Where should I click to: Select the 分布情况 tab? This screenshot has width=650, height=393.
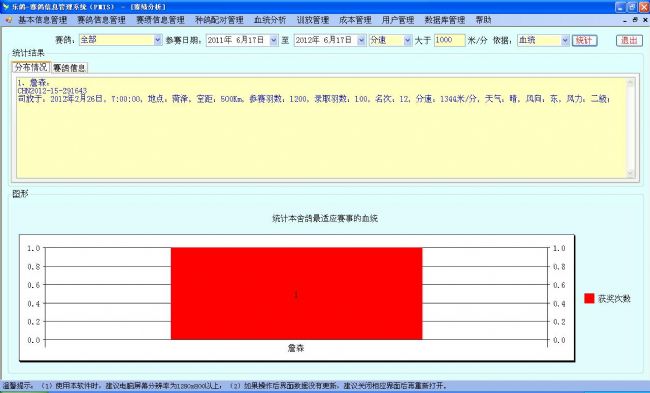pos(31,67)
